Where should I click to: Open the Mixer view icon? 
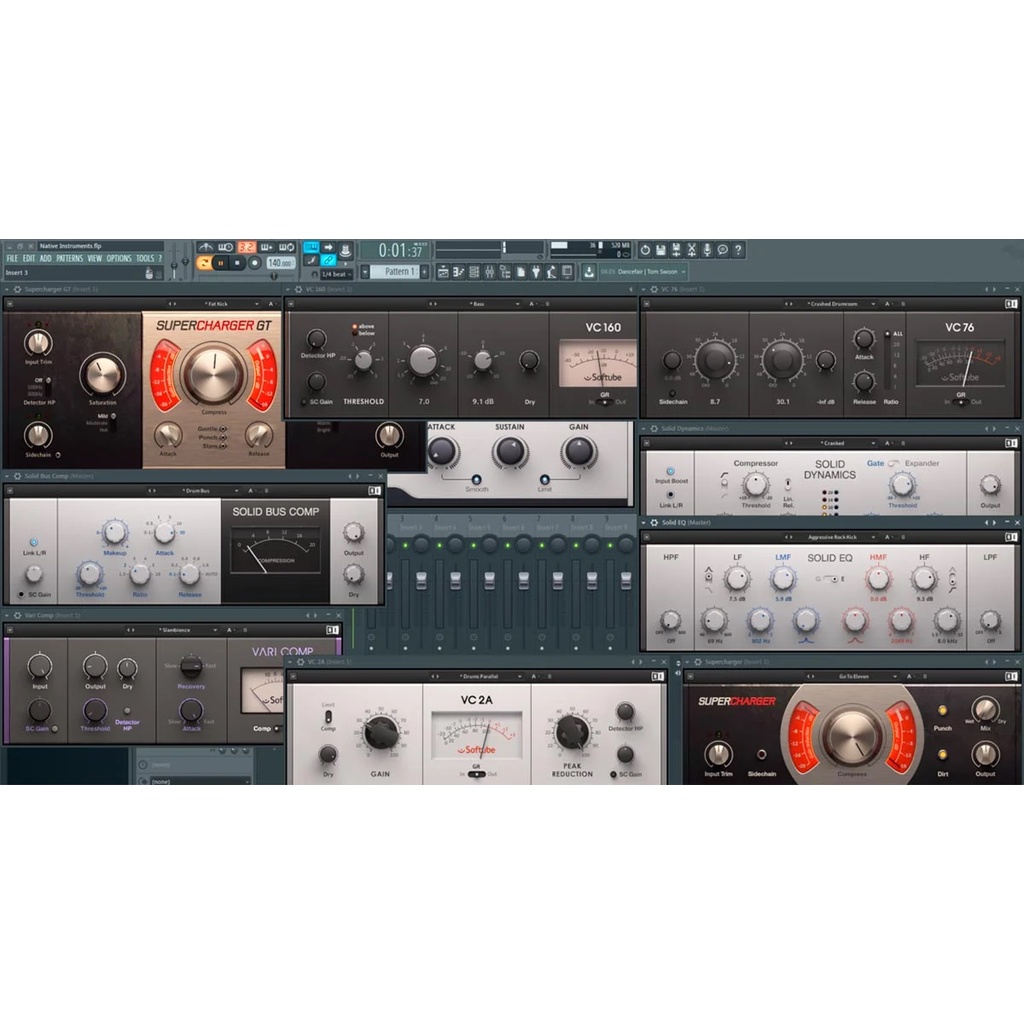coord(490,272)
